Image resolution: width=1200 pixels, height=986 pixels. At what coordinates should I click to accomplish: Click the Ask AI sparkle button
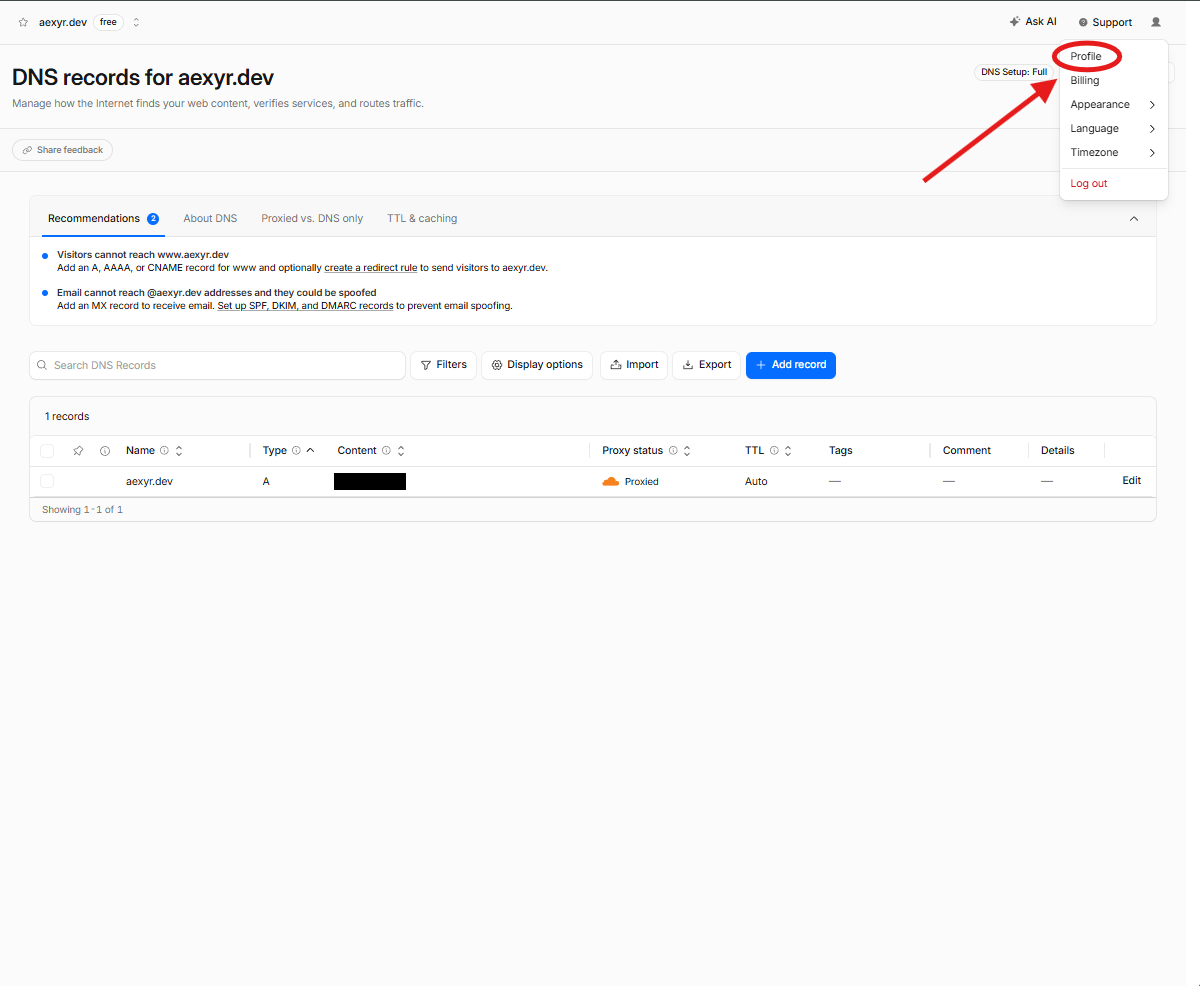tap(1033, 22)
